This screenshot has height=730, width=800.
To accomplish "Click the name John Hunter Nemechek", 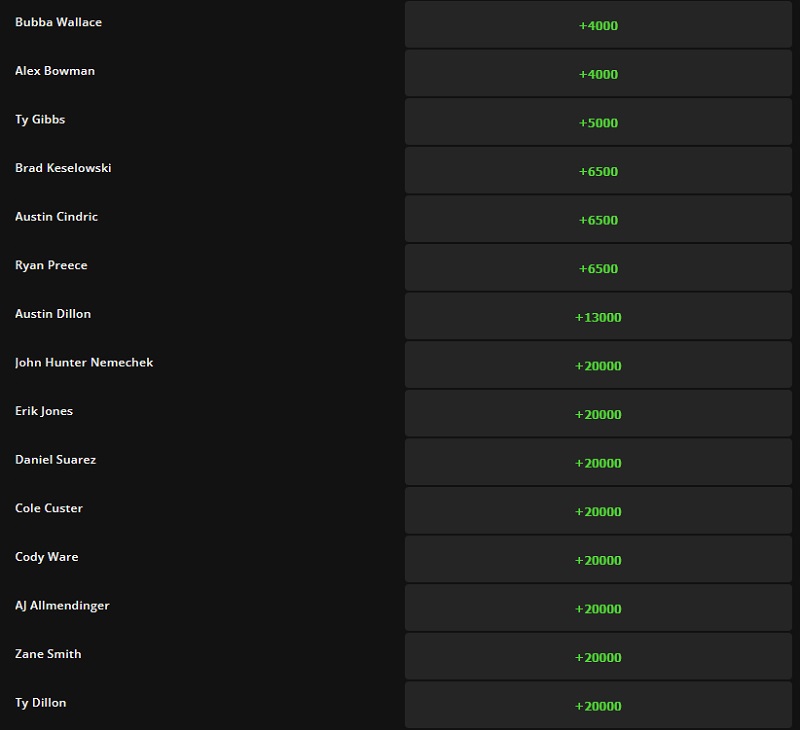I will [84, 362].
